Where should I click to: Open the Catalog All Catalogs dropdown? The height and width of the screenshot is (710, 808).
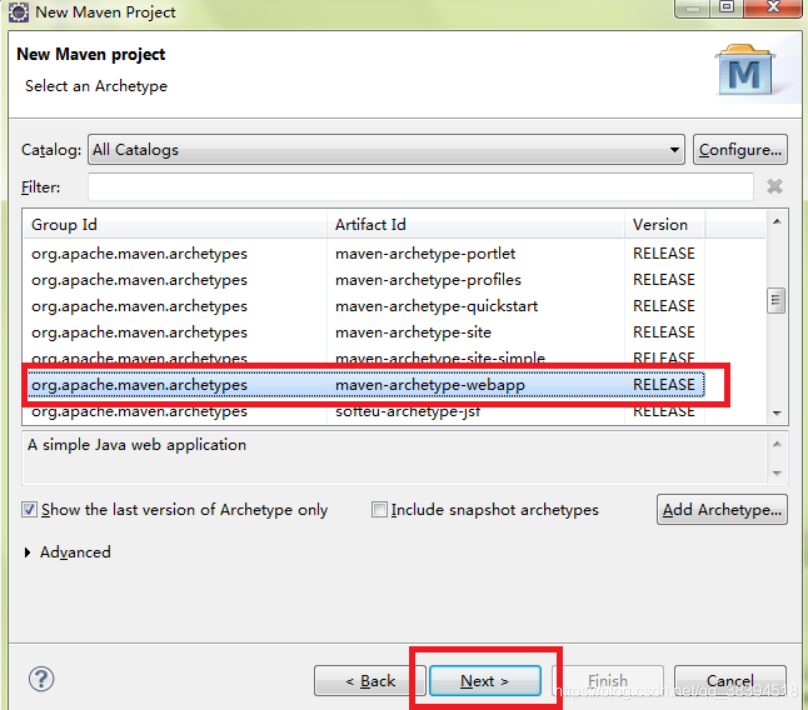(386, 149)
